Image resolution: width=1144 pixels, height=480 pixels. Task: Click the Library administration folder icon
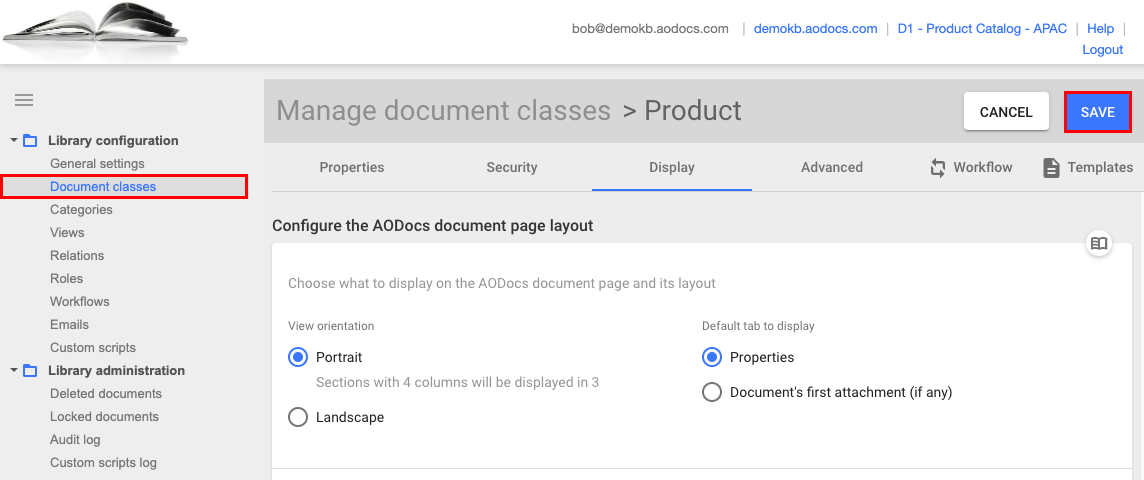(30, 371)
